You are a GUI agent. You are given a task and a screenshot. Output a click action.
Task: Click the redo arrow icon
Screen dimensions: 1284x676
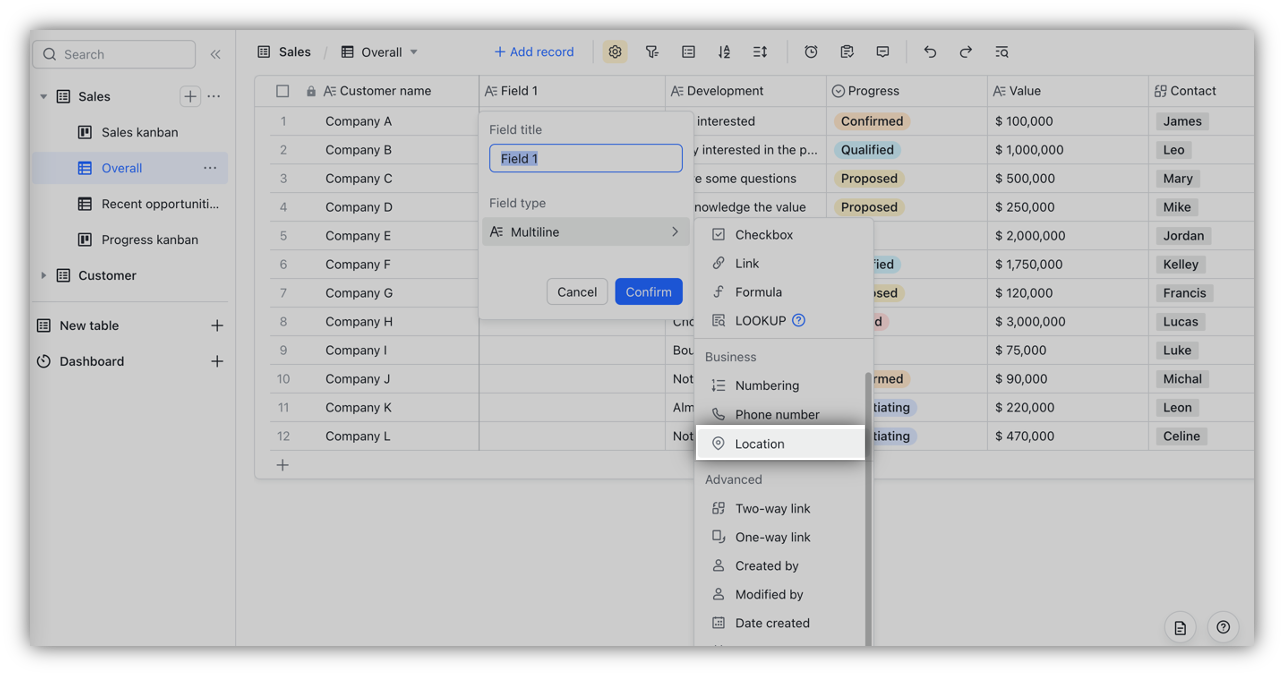966,52
